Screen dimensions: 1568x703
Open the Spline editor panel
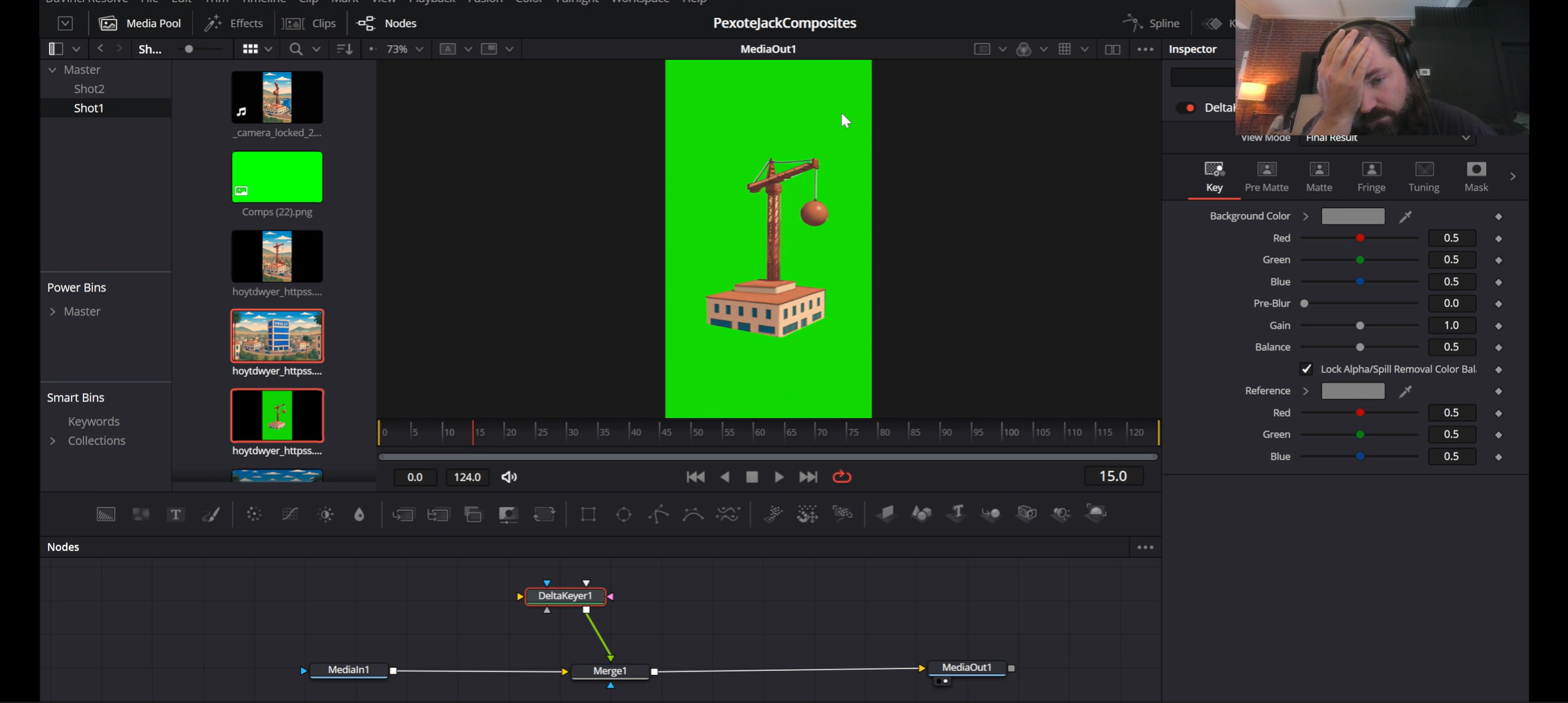coord(1152,23)
